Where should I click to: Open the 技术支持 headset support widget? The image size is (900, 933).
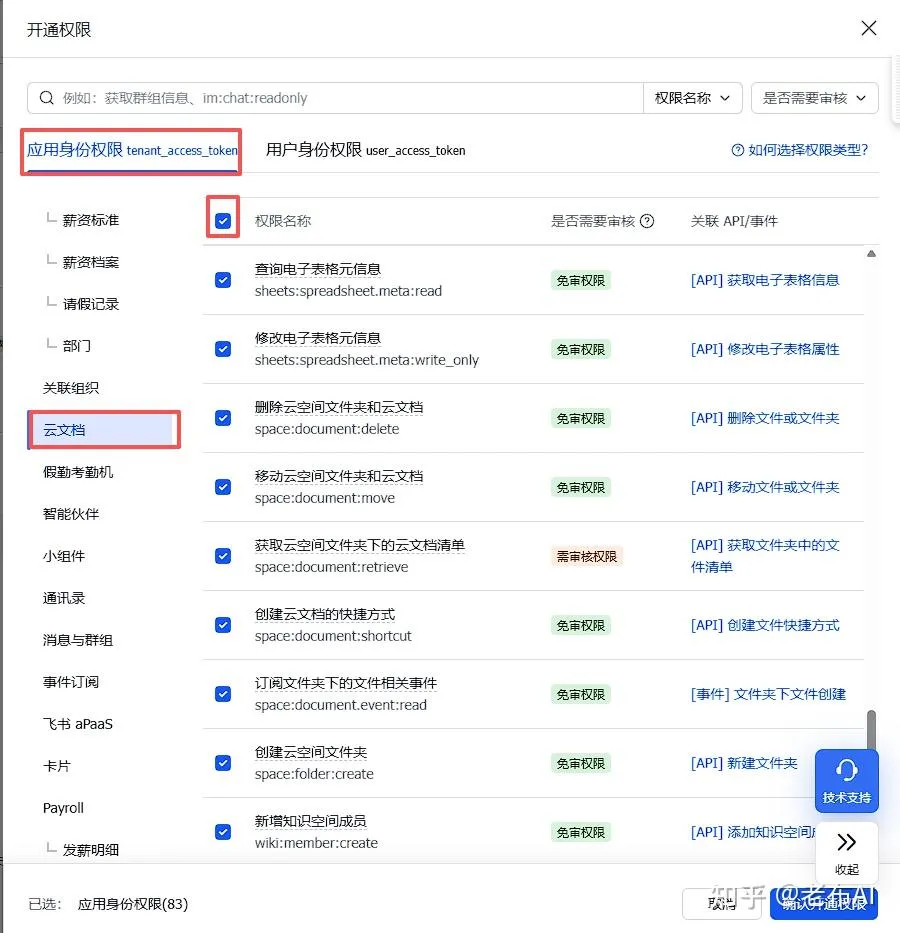[846, 781]
